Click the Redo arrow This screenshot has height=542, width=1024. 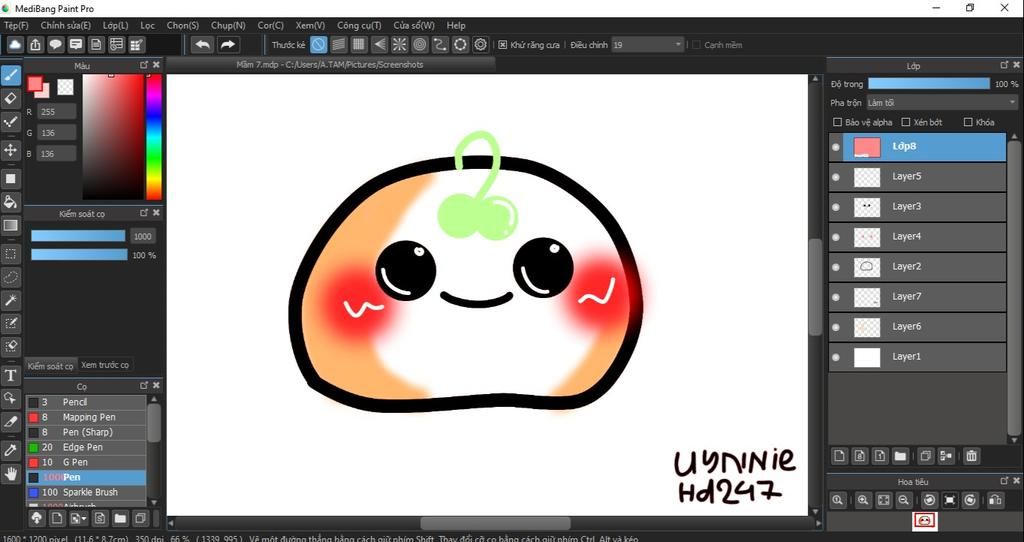227,44
